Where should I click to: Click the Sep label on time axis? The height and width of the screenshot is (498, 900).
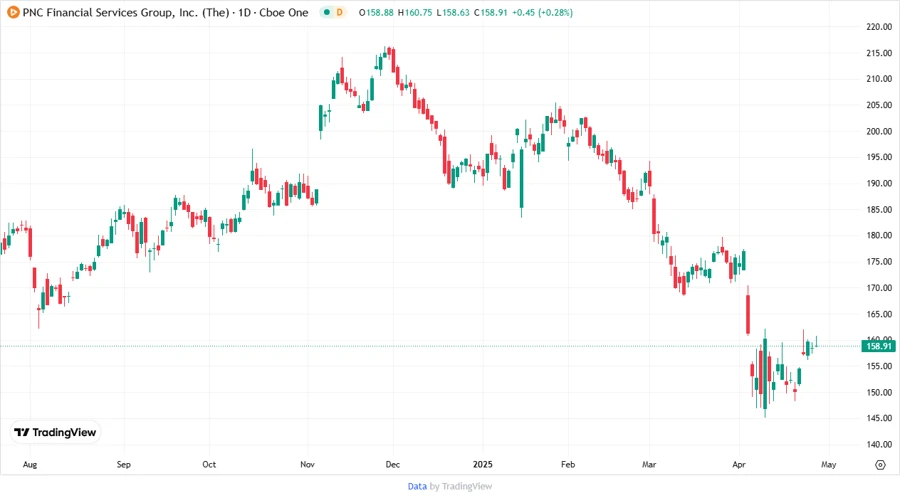click(x=123, y=465)
